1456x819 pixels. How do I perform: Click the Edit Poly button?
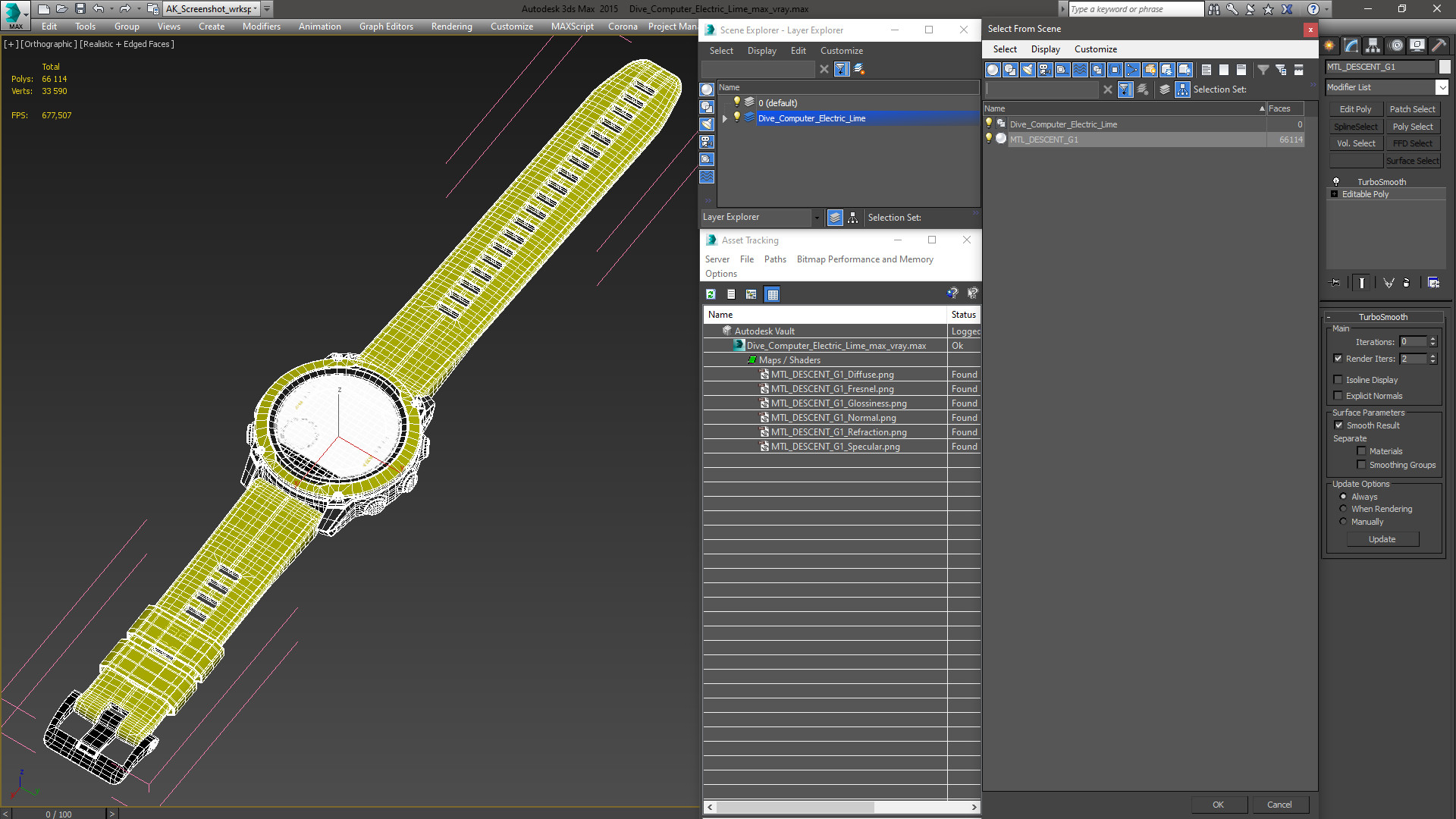tap(1355, 109)
